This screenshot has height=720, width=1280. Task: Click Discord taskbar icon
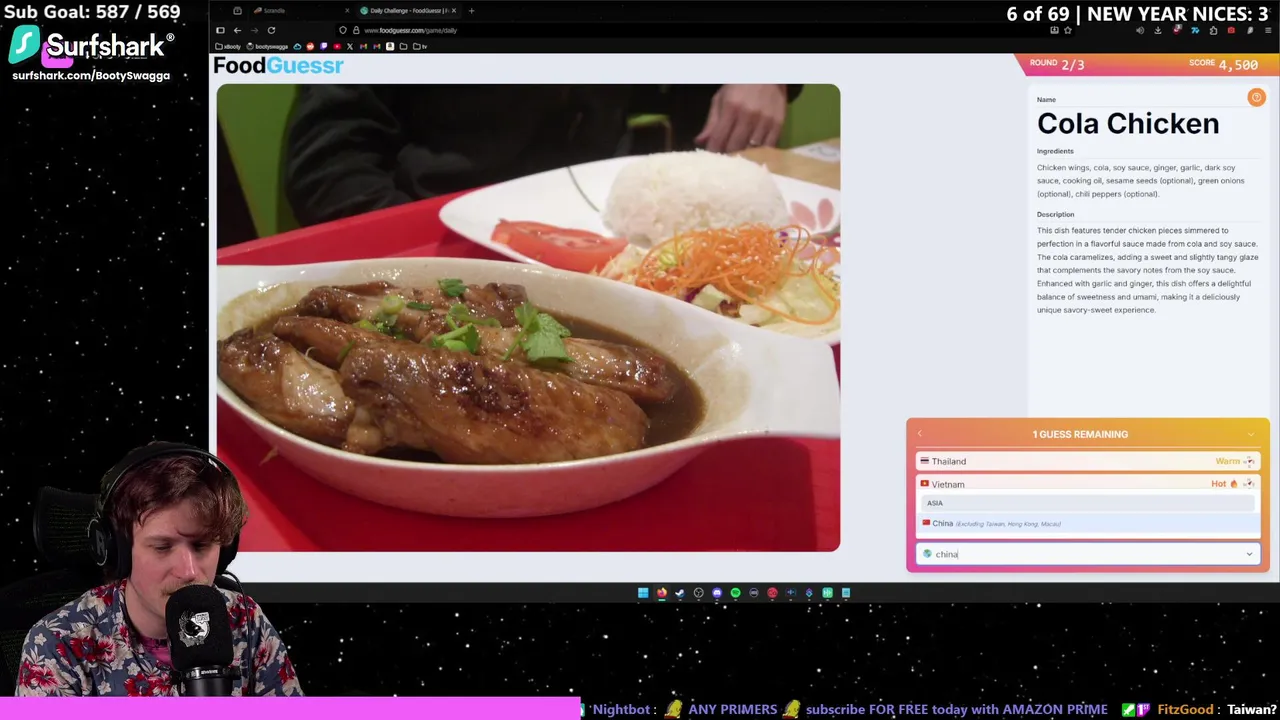[x=717, y=593]
